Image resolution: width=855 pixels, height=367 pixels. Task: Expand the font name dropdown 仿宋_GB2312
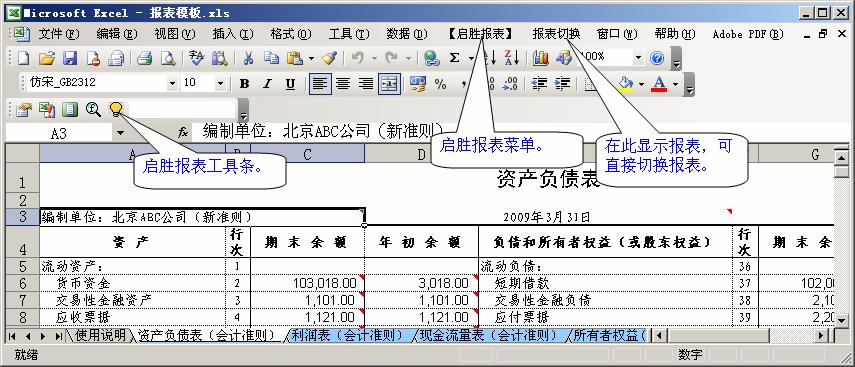tap(172, 84)
